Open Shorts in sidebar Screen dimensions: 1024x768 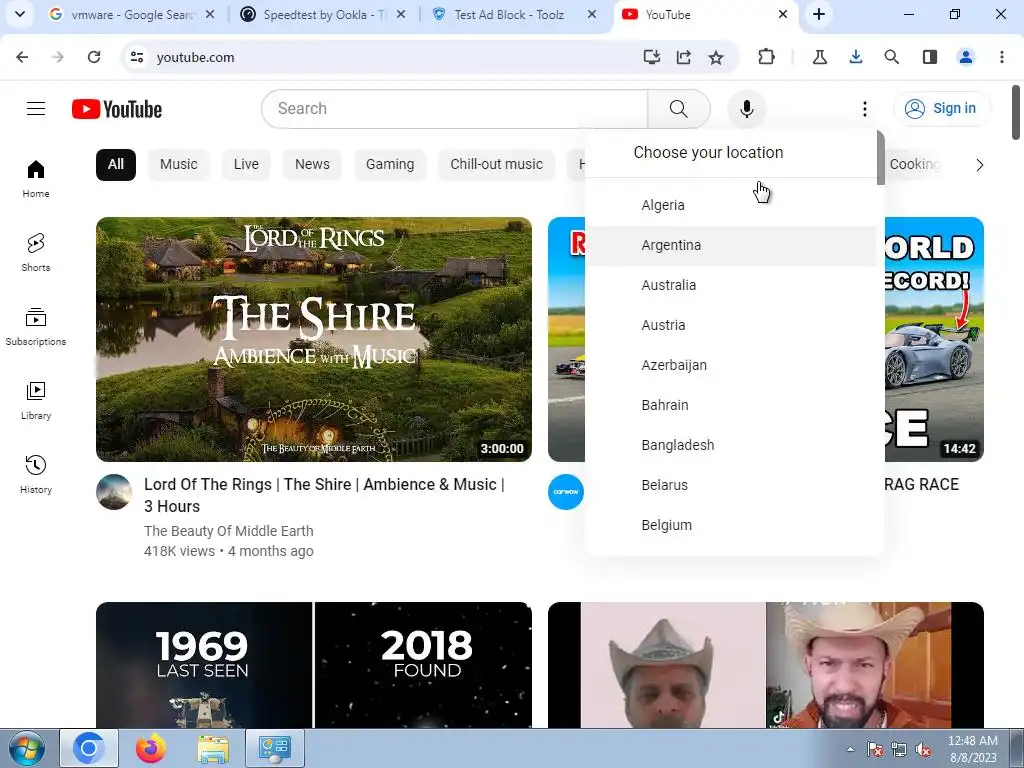click(36, 253)
